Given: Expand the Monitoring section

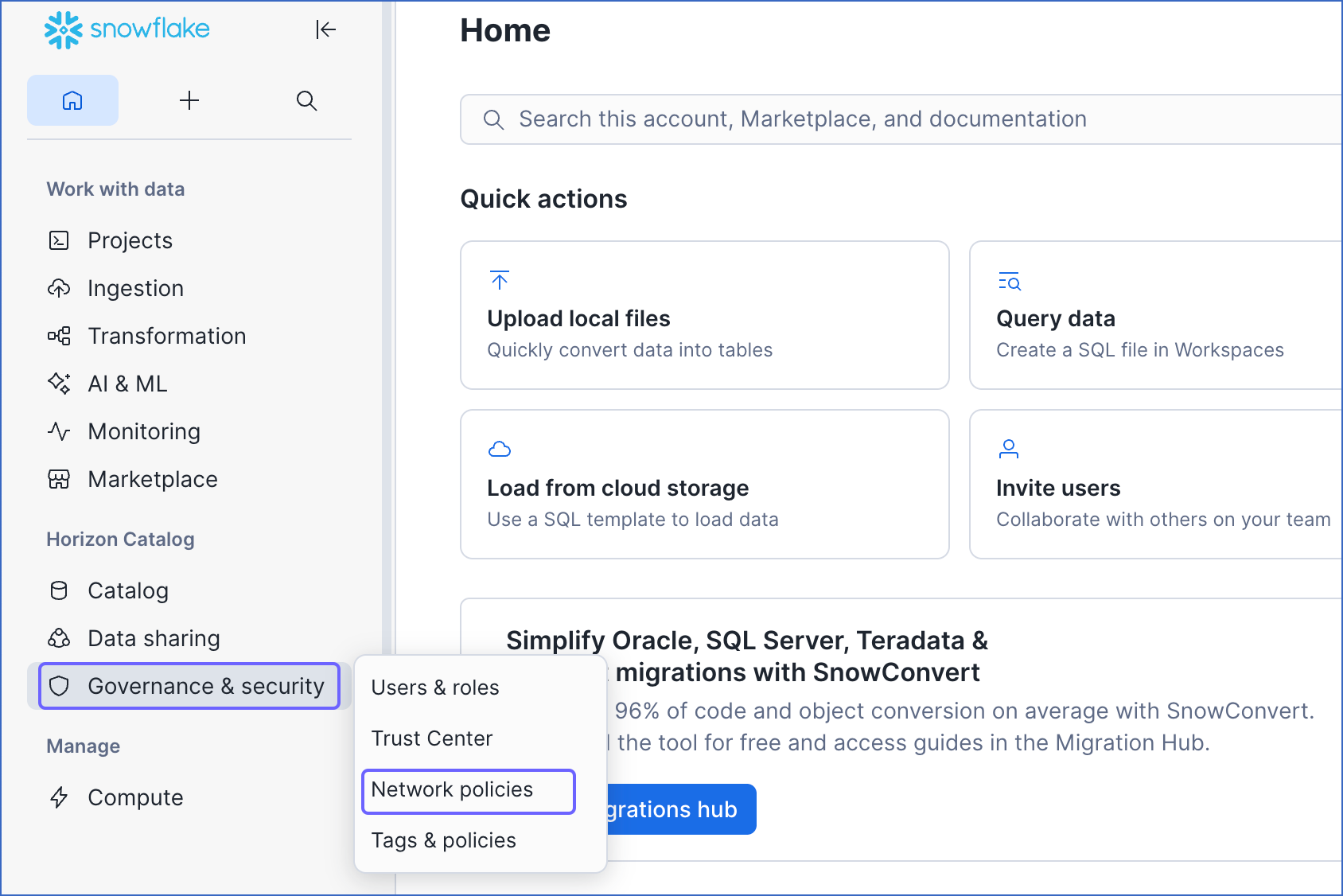Looking at the screenshot, I should [144, 431].
